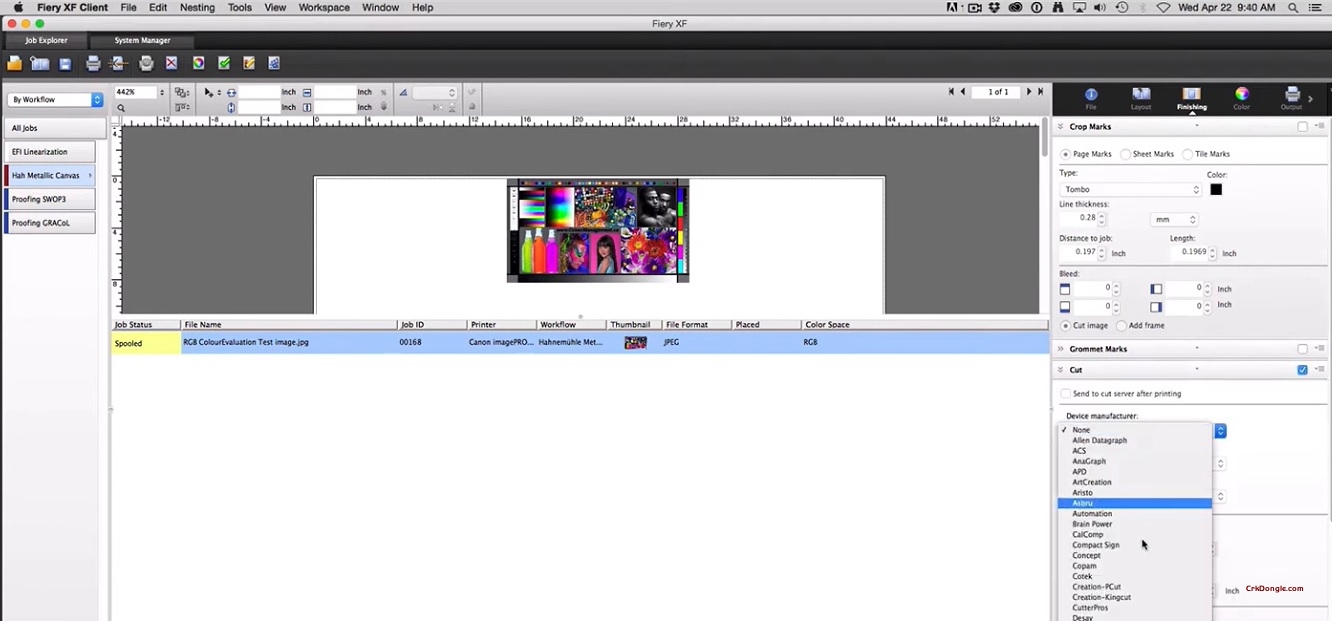Open the Tombo crop mark Type dropdown
Viewport: 1332px width, 621px height.
point(1130,189)
